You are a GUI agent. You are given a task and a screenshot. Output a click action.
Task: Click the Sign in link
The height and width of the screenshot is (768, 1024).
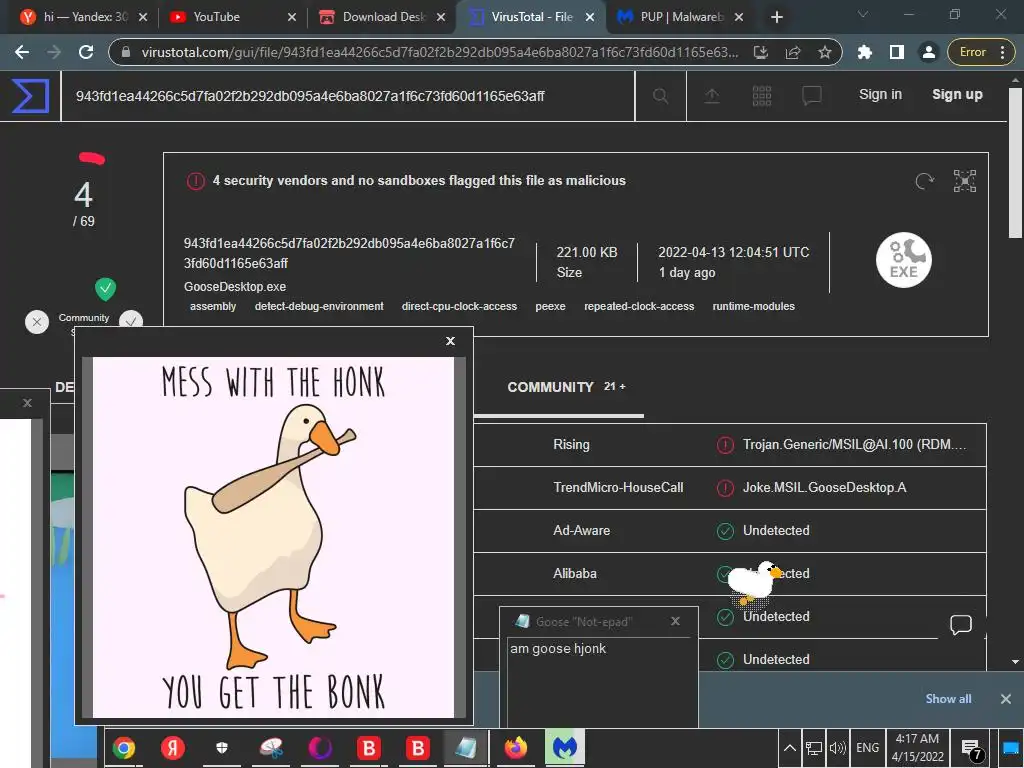(x=880, y=95)
